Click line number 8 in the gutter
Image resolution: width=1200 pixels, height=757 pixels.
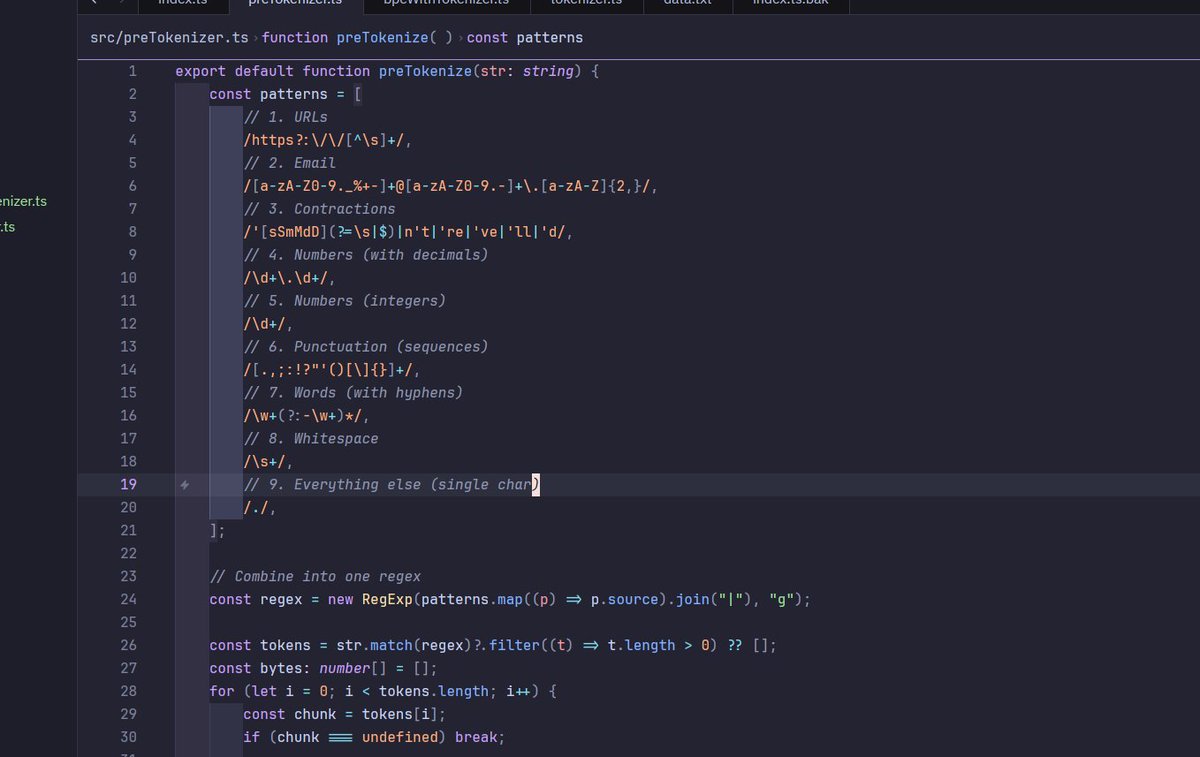coord(132,232)
